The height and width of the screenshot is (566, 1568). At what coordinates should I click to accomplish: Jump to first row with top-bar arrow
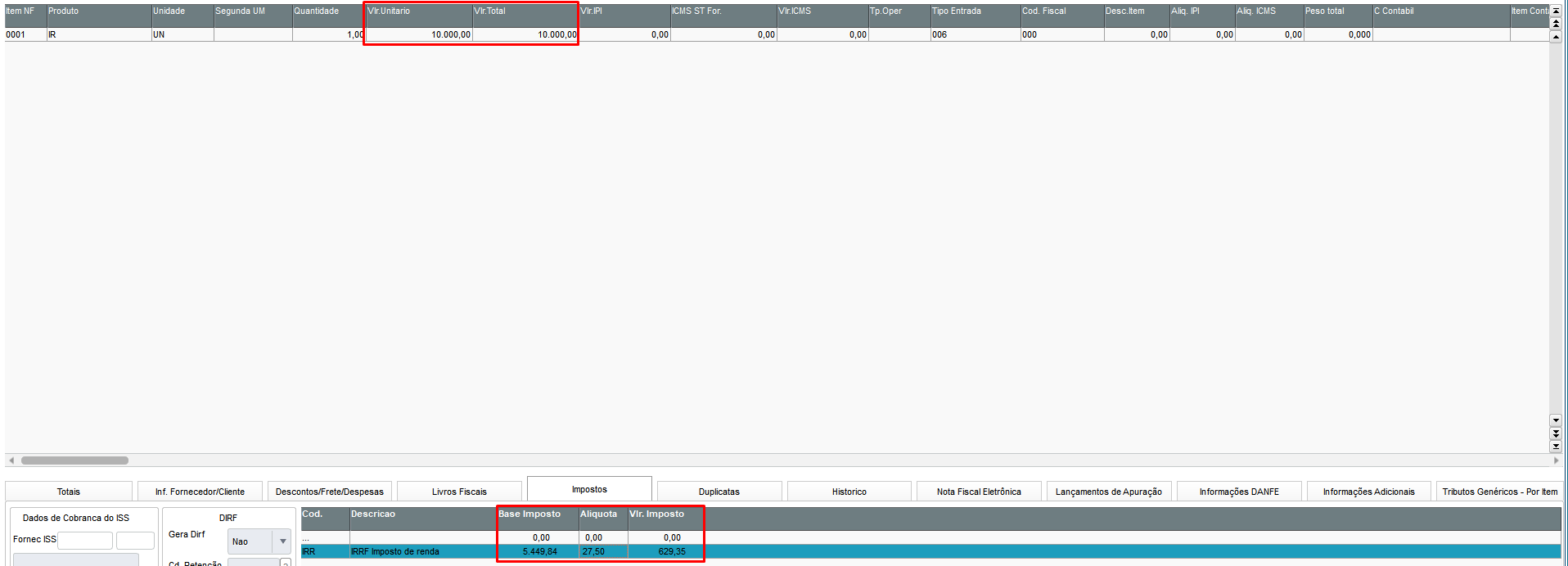click(1556, 11)
